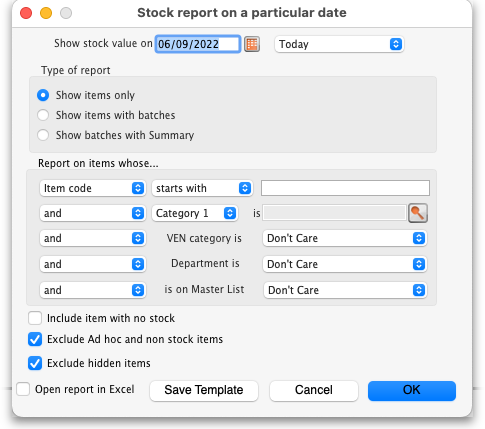Screen dimensions: 485x429
Task: Click the Cancel button
Action: tap(314, 390)
